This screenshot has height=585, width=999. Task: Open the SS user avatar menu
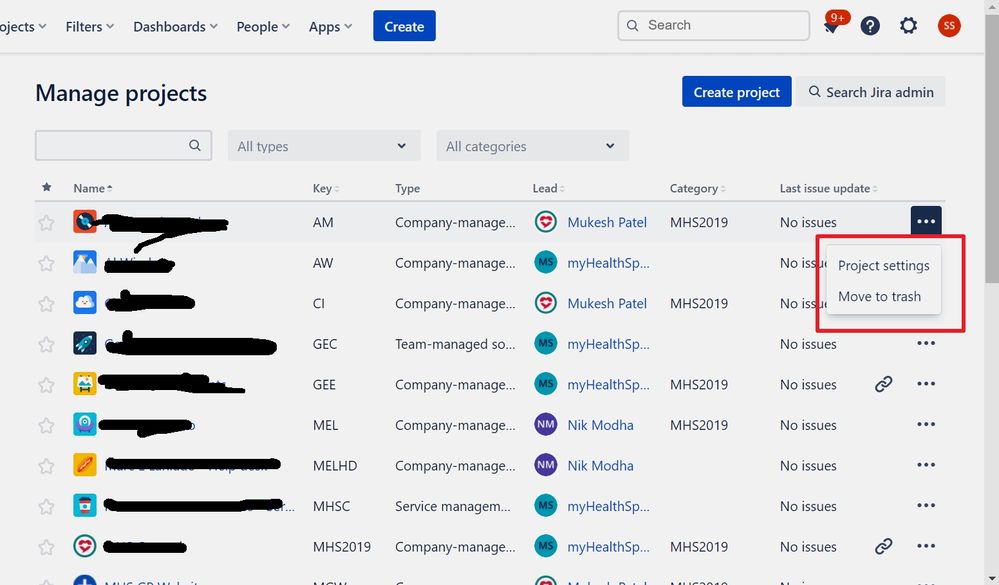click(949, 25)
